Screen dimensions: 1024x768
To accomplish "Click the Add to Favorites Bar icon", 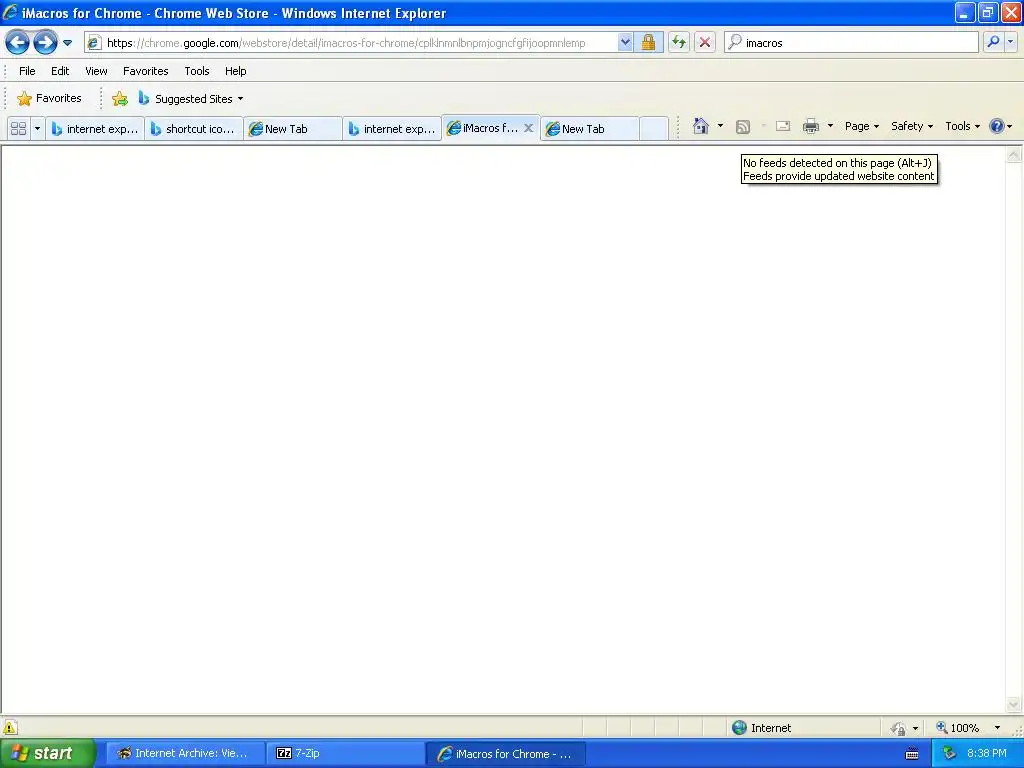I will point(120,99).
